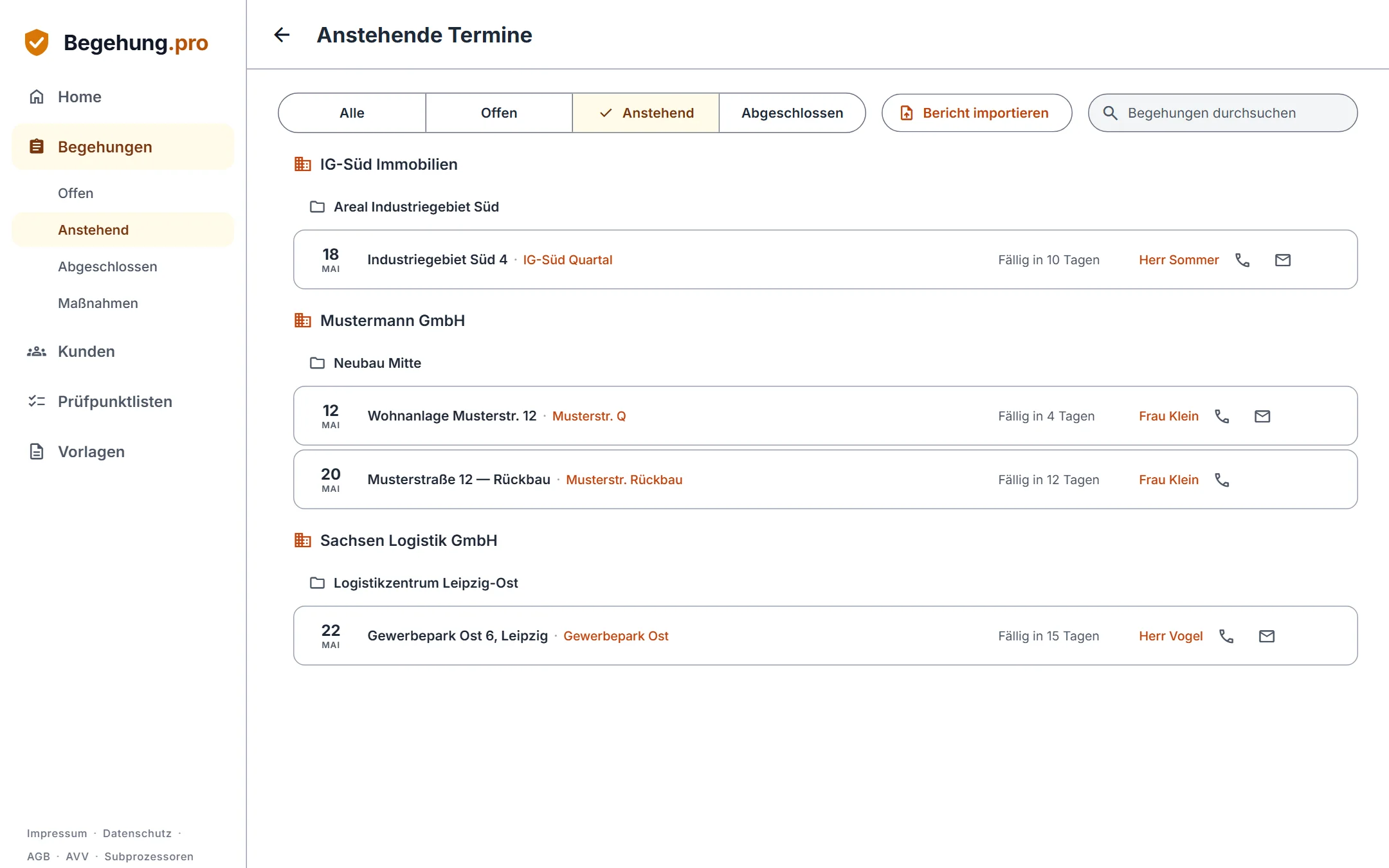Click building icon beside IG-Süd Immobilien

coord(302,164)
